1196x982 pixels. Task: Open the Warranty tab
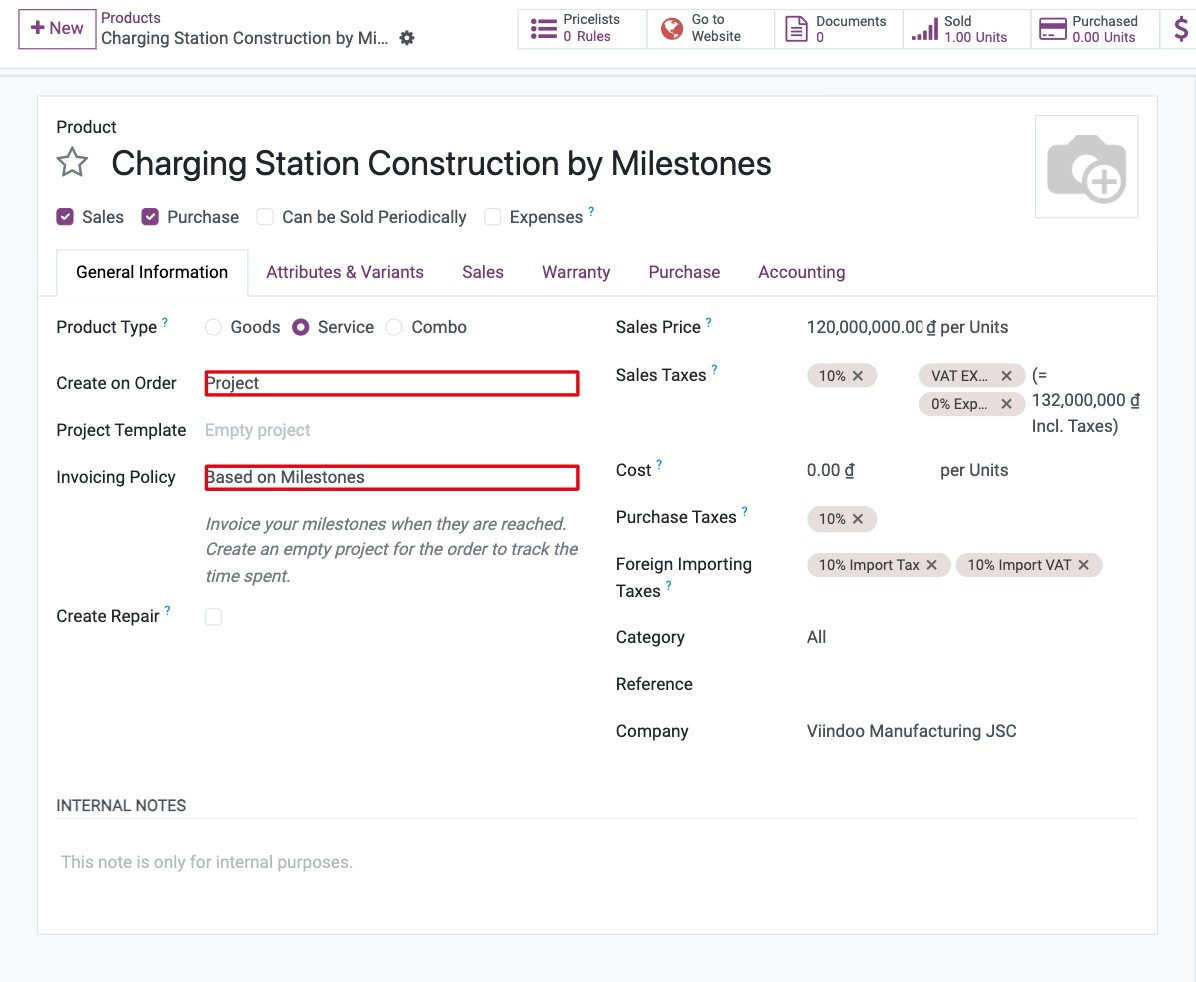click(x=576, y=272)
